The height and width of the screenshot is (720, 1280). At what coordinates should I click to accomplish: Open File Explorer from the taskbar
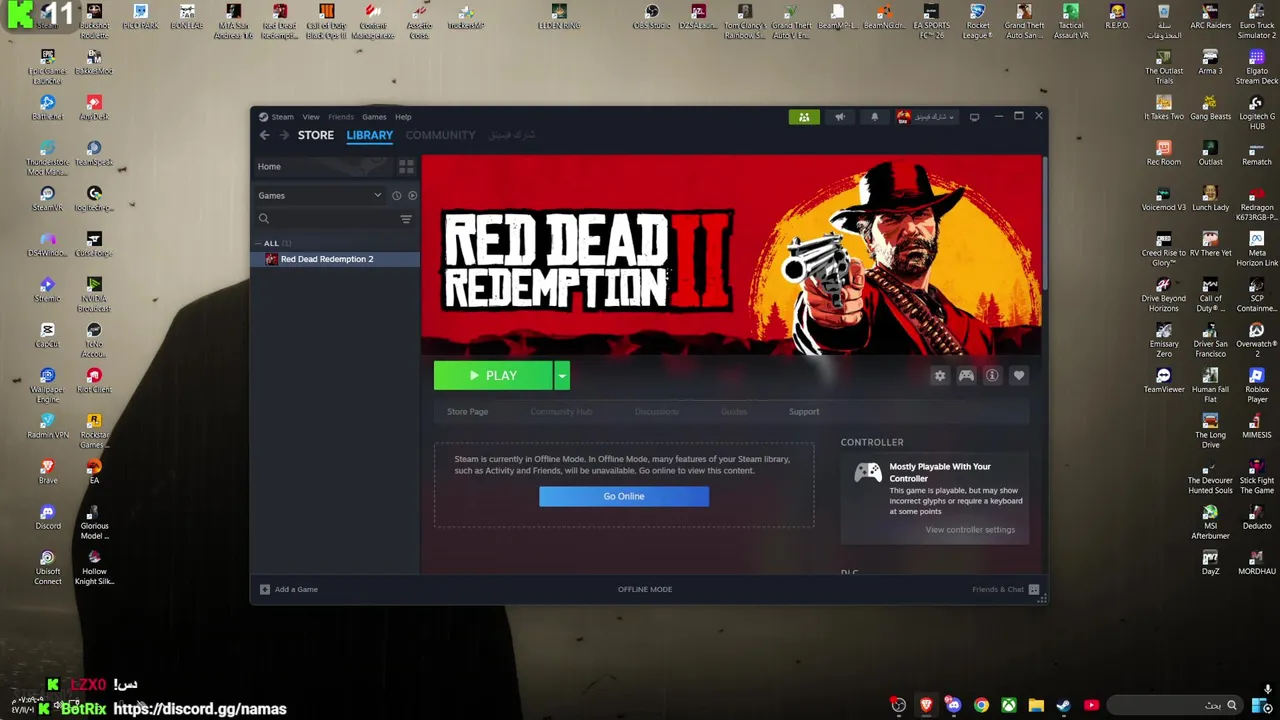pyautogui.click(x=1036, y=705)
